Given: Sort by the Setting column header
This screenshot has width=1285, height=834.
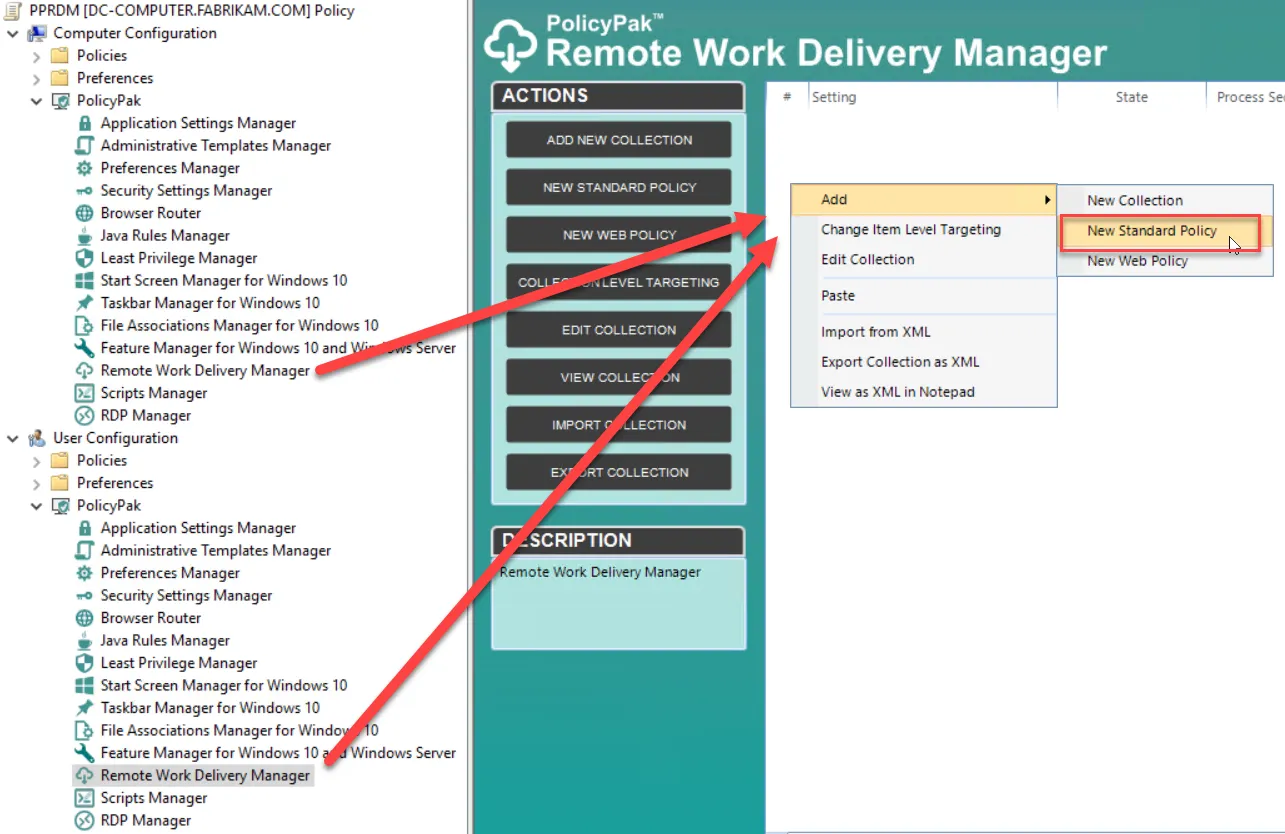Looking at the screenshot, I should click(932, 97).
